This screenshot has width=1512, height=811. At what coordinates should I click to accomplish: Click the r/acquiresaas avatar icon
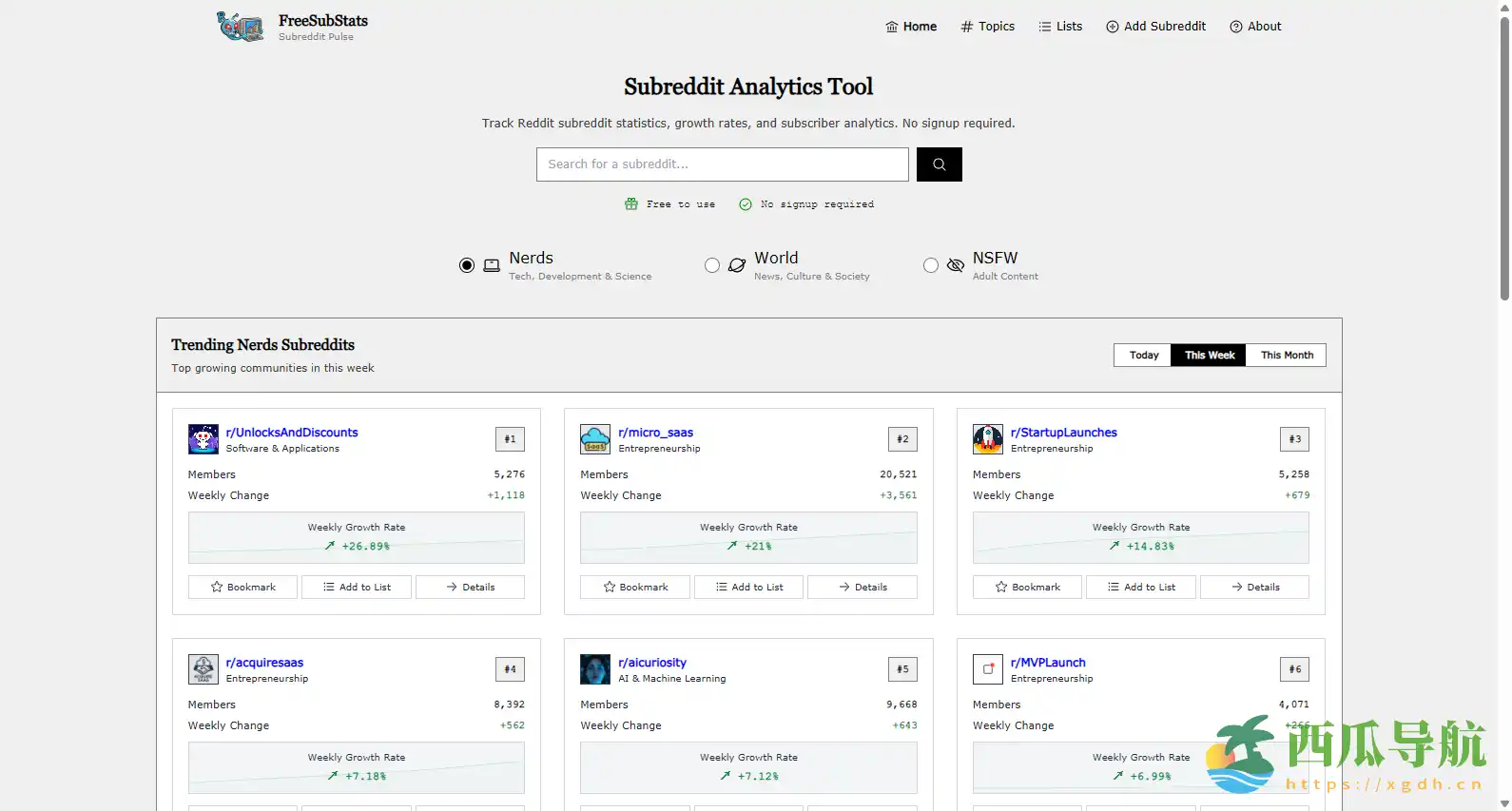204,669
